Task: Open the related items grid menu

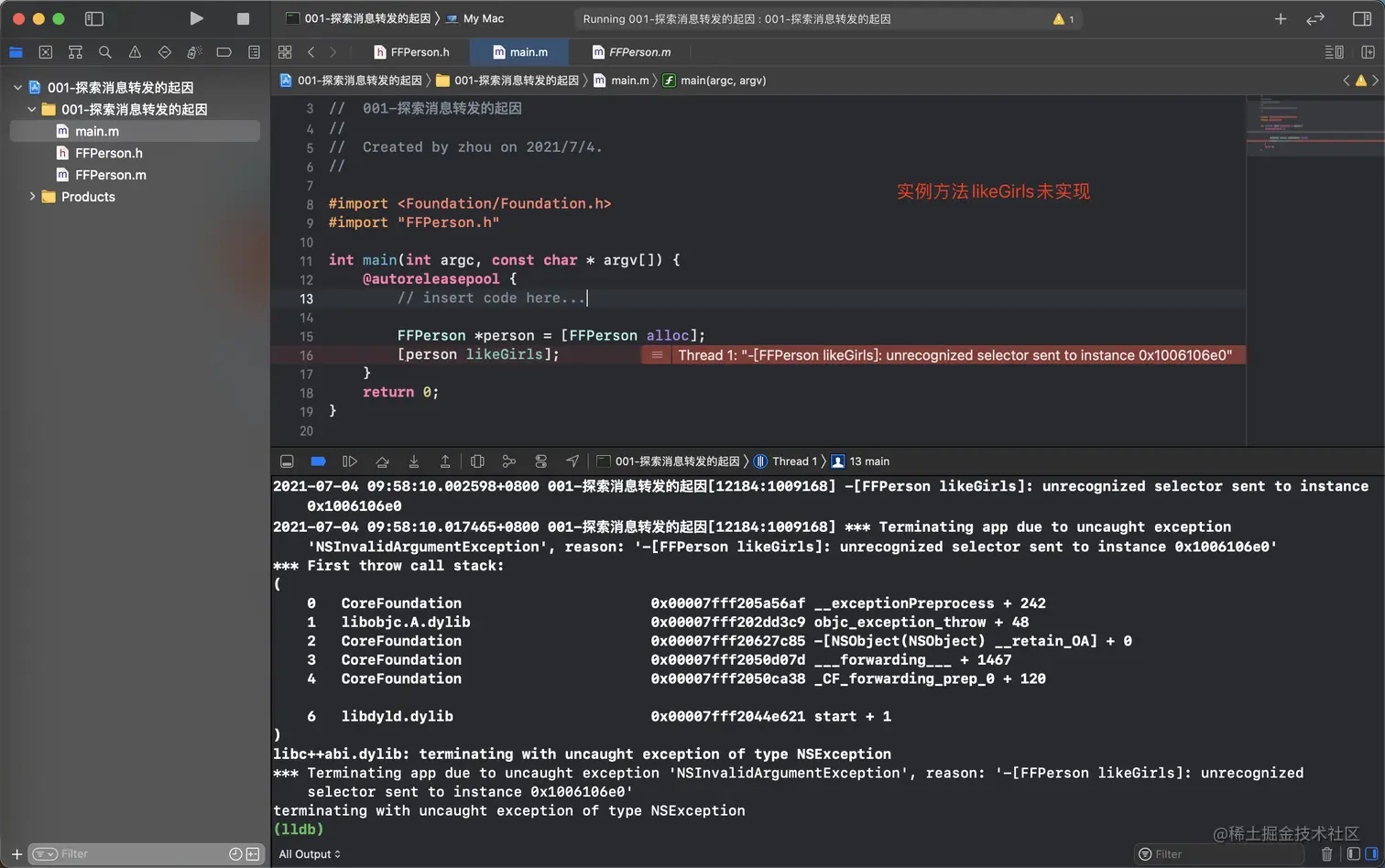Action: tap(285, 52)
